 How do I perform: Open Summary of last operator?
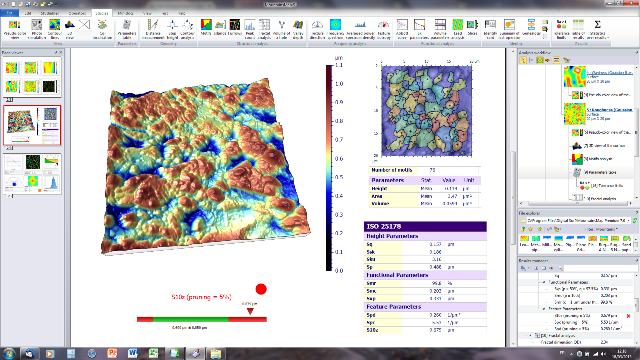click(509, 29)
